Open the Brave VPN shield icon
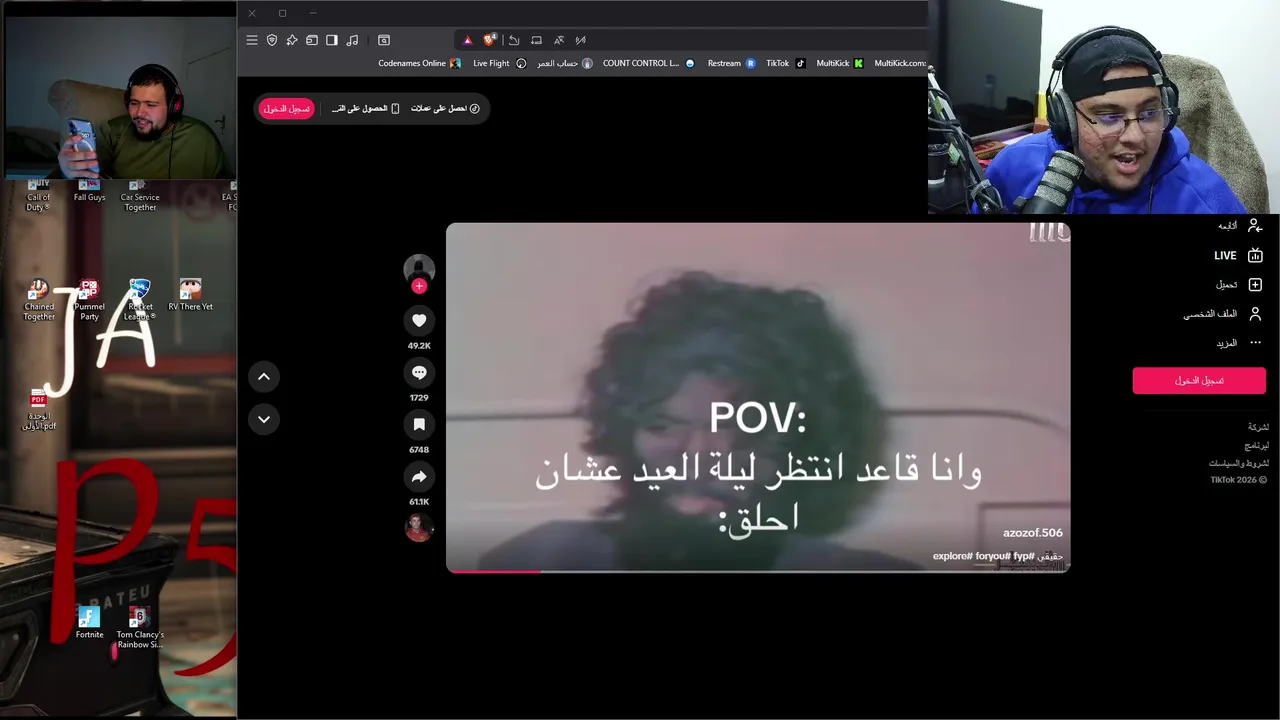Screen dimensions: 1280x720 272,40
